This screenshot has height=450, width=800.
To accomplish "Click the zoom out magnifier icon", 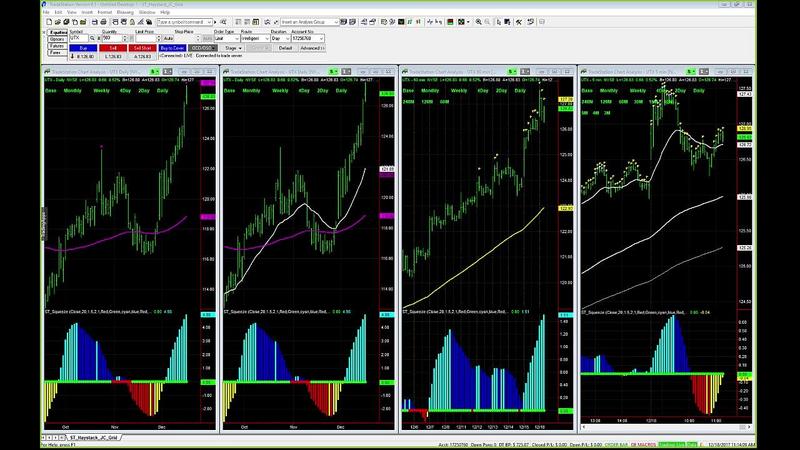I will coord(487,22).
